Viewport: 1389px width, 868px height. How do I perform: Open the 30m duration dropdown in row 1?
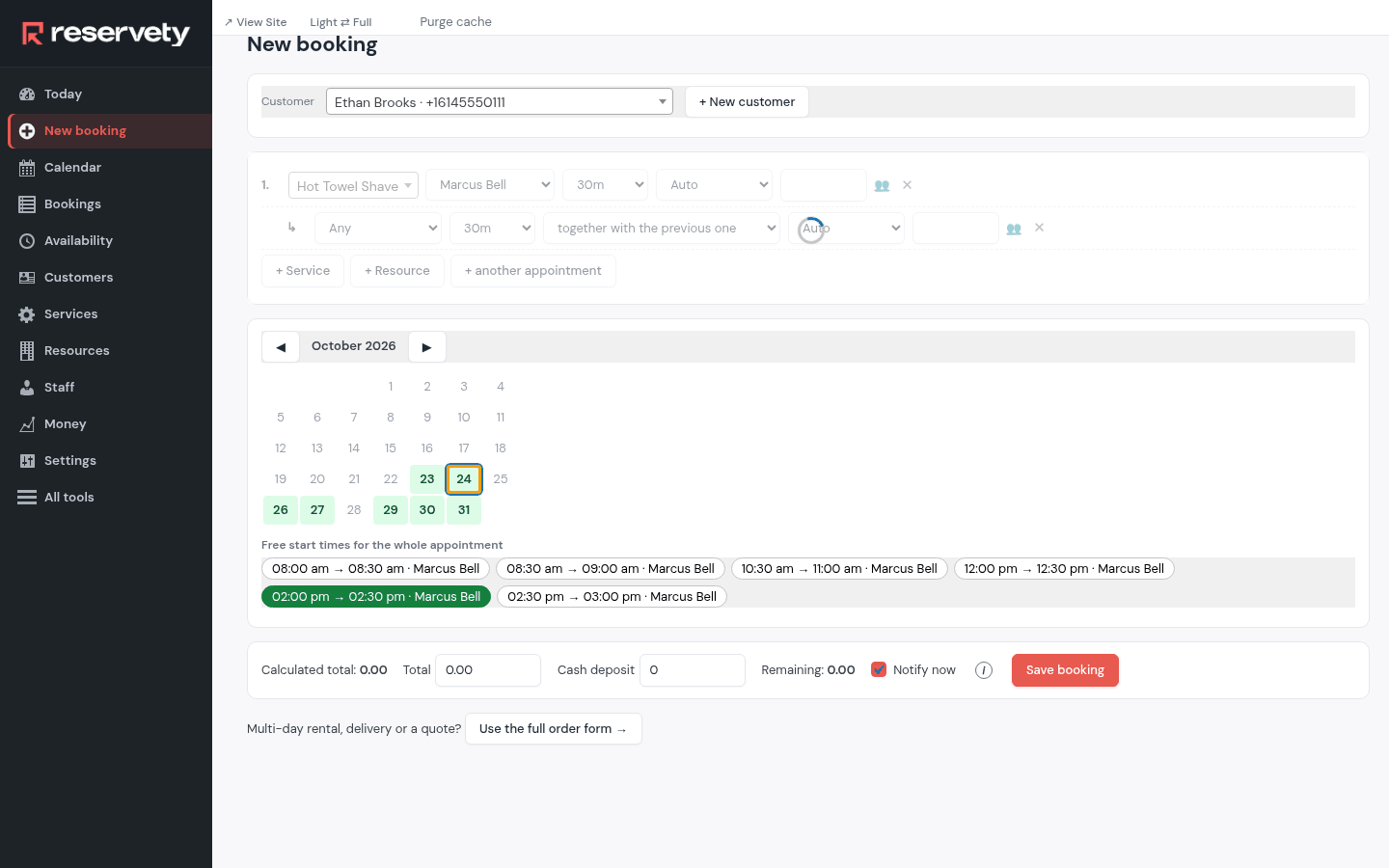pyautogui.click(x=606, y=185)
